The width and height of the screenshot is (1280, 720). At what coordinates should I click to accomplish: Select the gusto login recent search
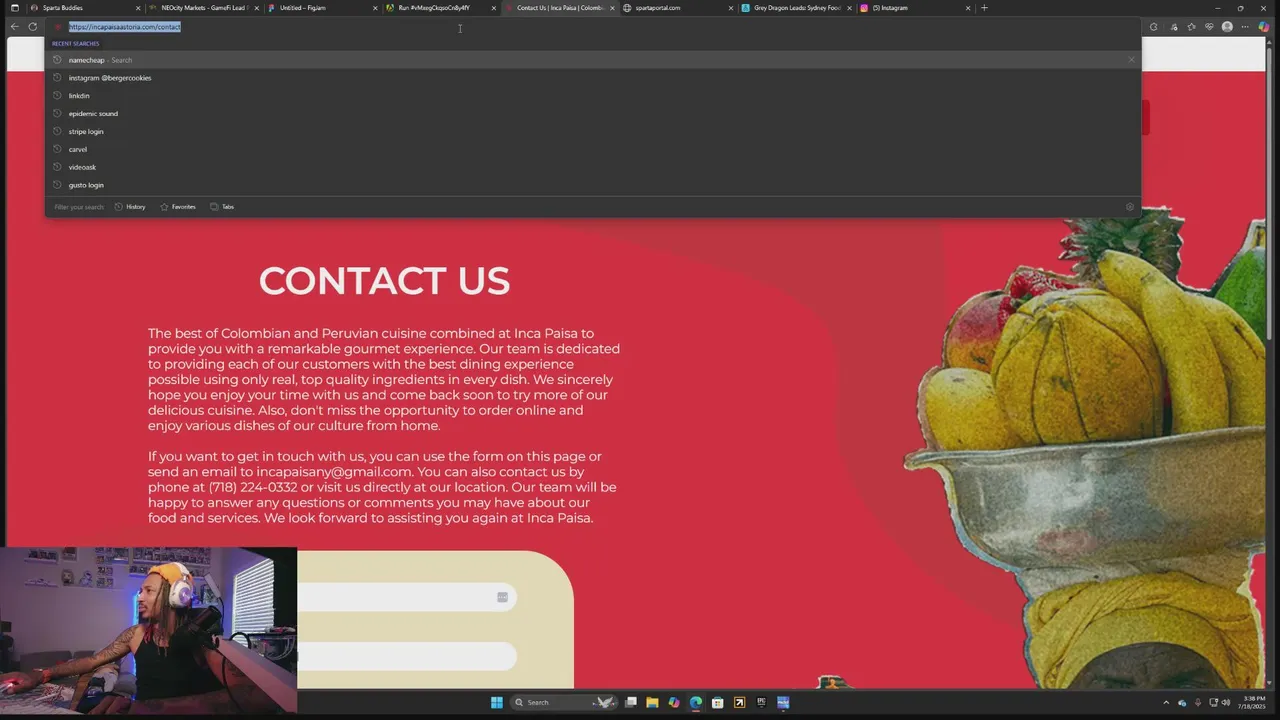[592, 185]
